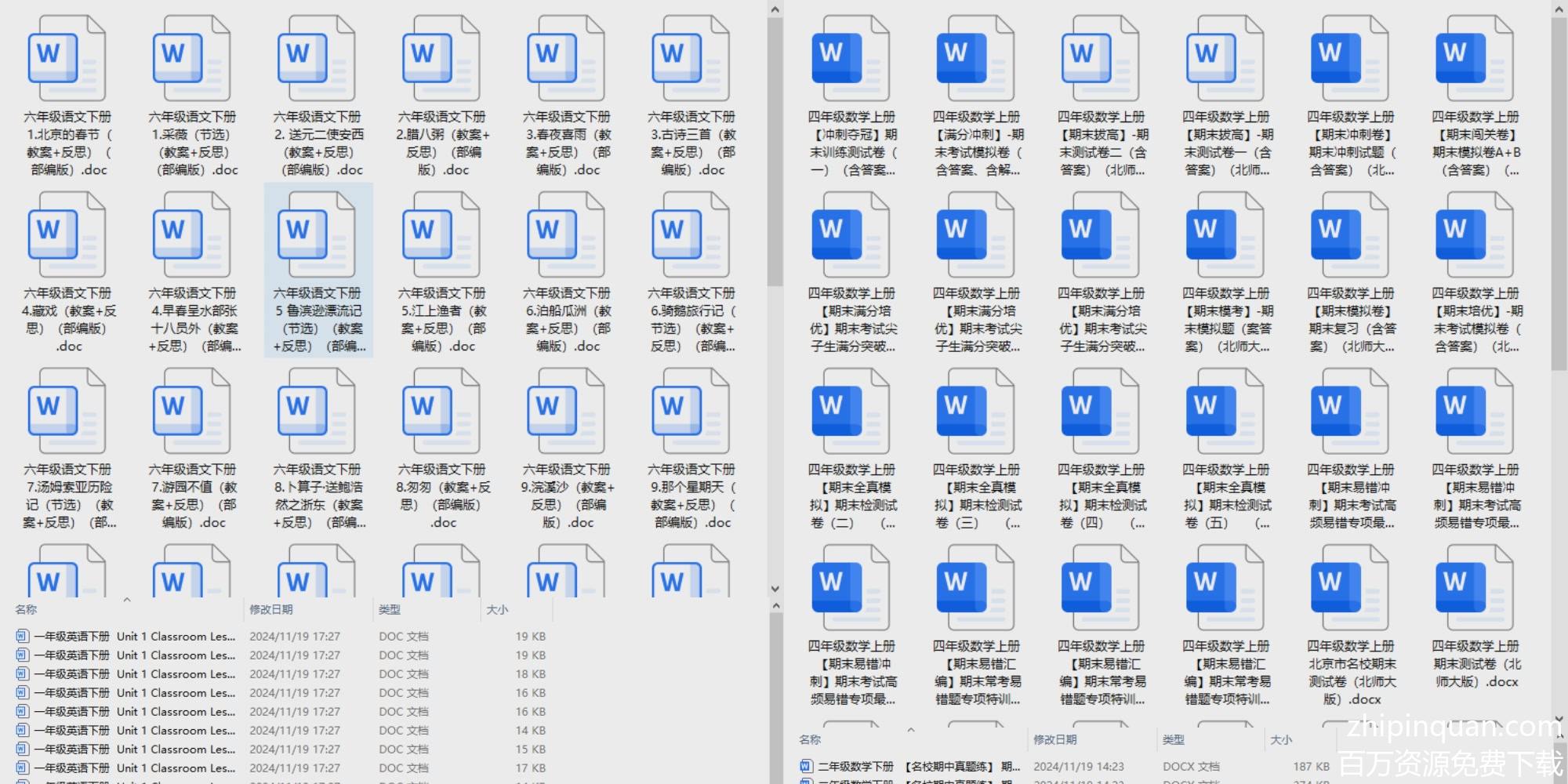Image resolution: width=1568 pixels, height=784 pixels.
Task: Select the 3.春夜喜雨 document
Action: tap(566, 59)
